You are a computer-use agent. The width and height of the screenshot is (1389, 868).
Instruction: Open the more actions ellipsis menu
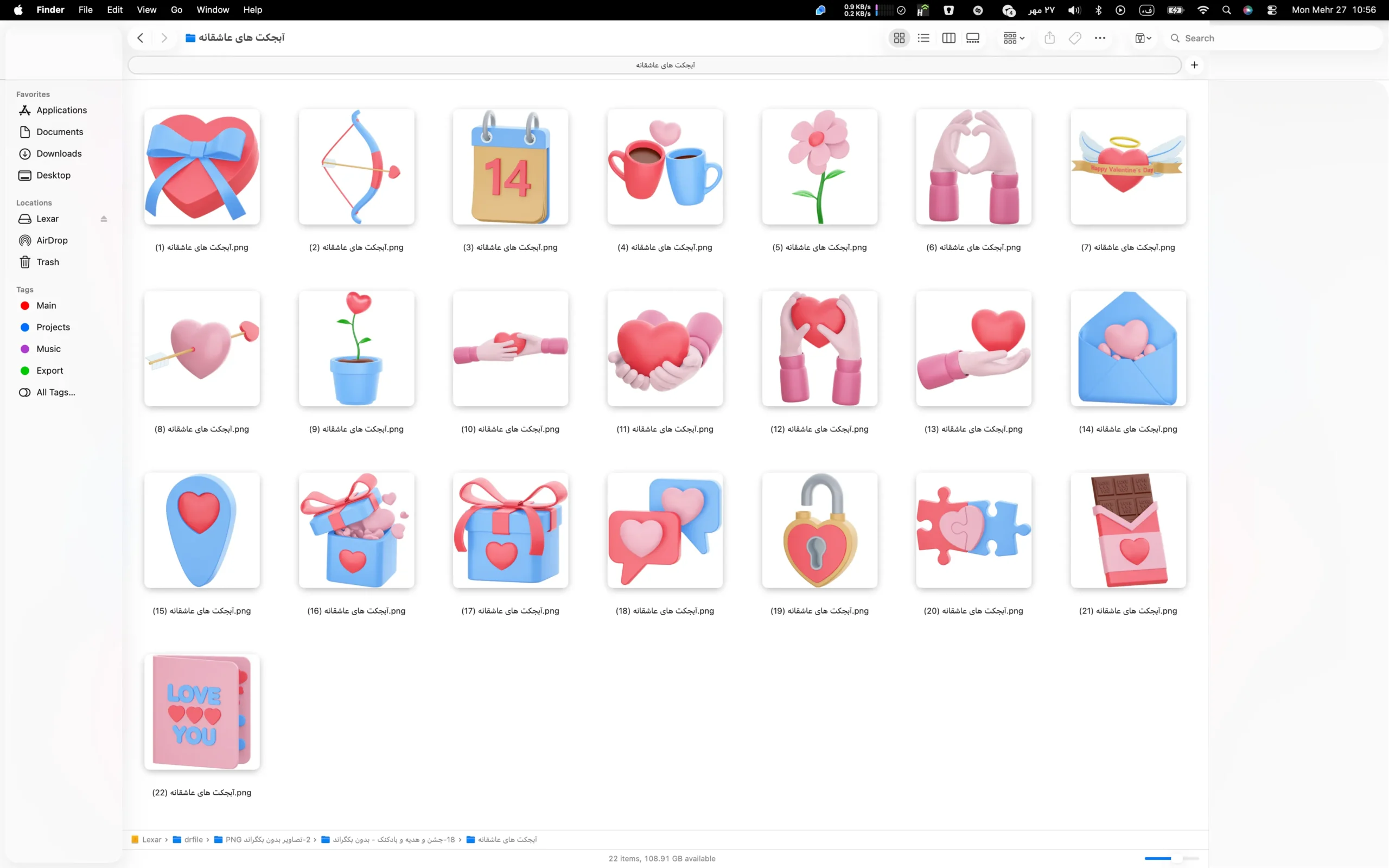pyautogui.click(x=1100, y=38)
